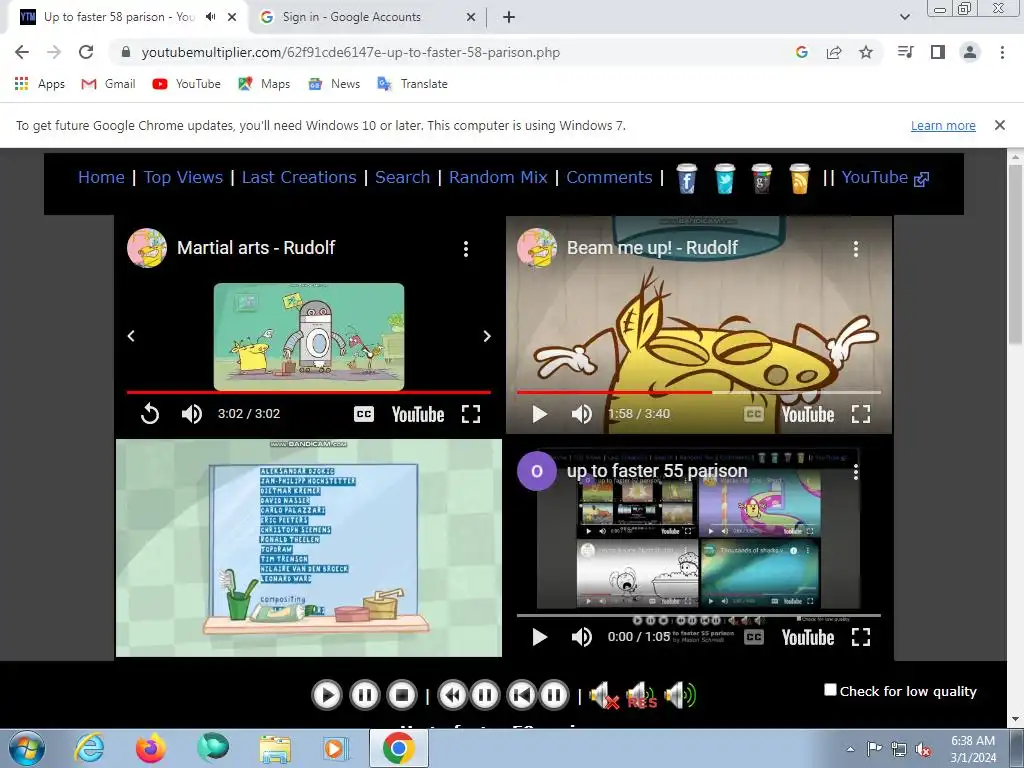
Task: Dismiss the Chrome update notification bar
Action: click(x=999, y=125)
